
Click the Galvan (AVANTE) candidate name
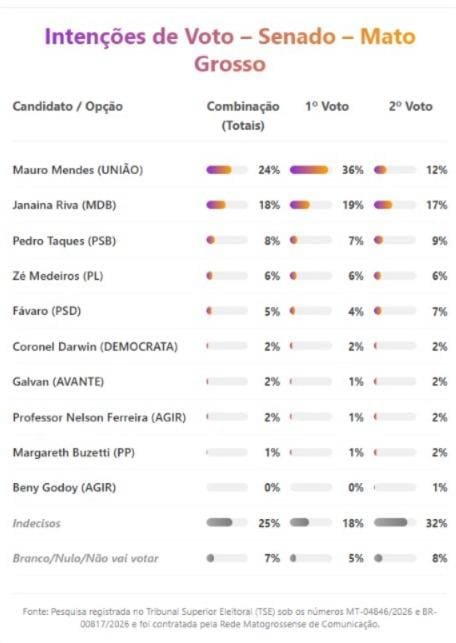coord(58,382)
